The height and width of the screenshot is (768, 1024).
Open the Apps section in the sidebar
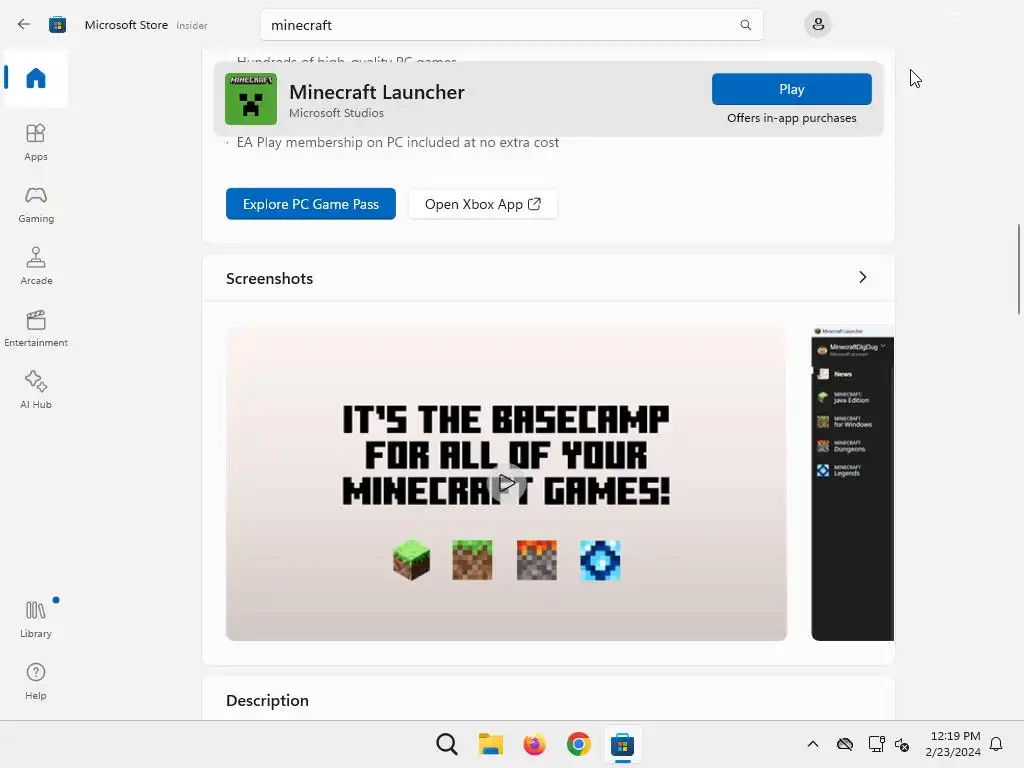click(x=36, y=142)
